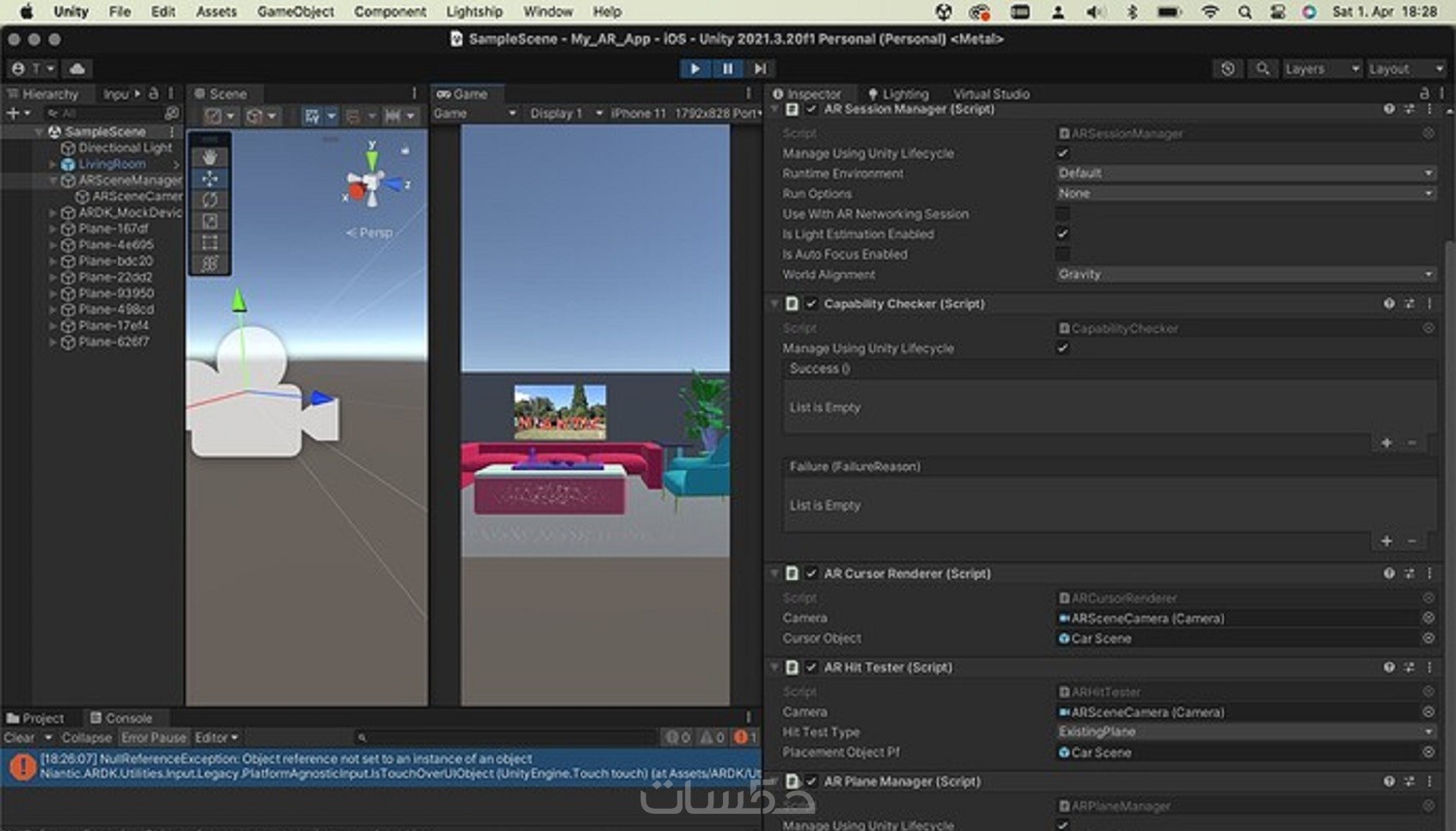Toggle warning message filter in Console
1456x831 pixels.
pyautogui.click(x=713, y=738)
